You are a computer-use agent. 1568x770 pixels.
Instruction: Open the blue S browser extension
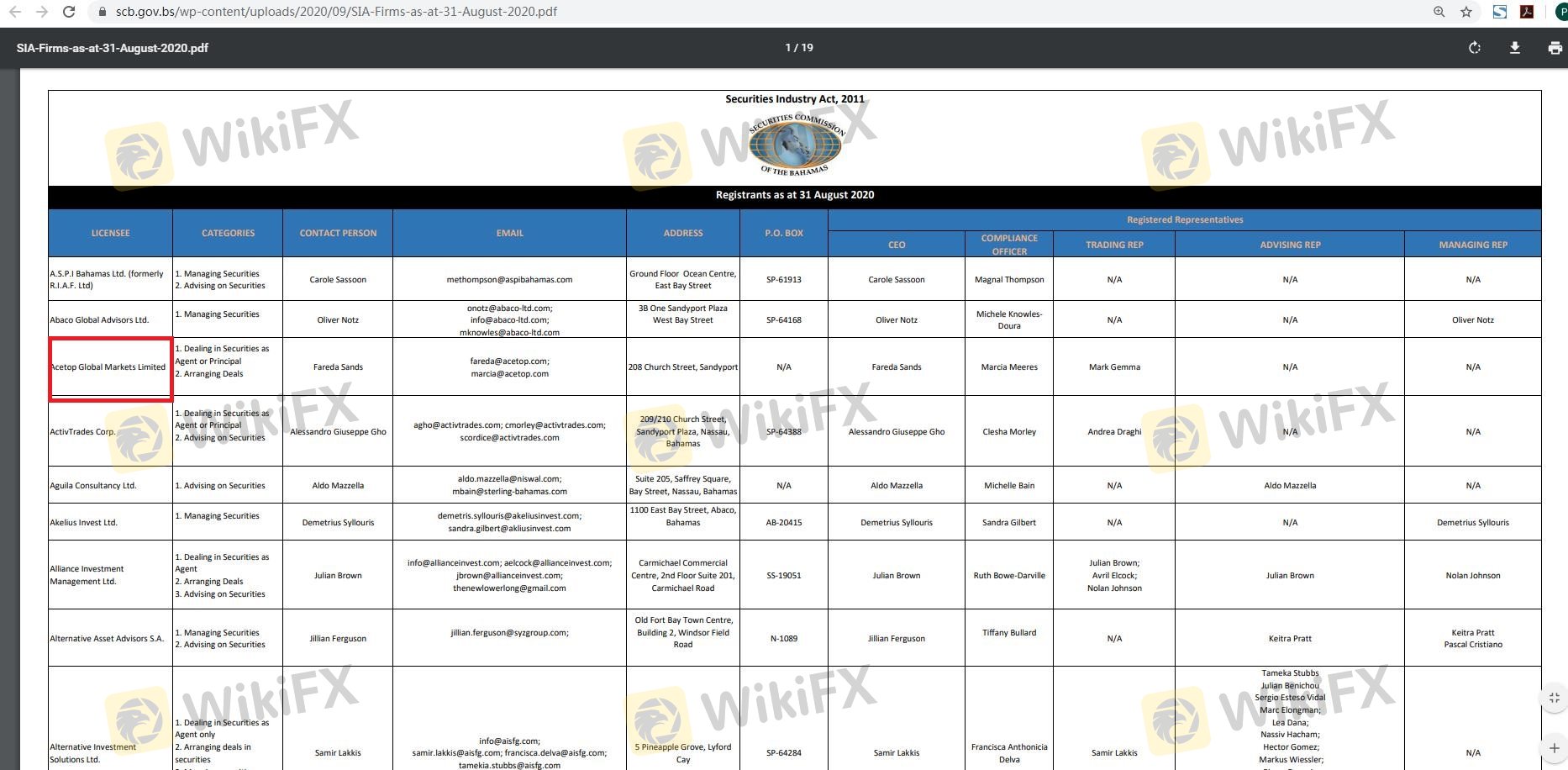tap(1500, 12)
